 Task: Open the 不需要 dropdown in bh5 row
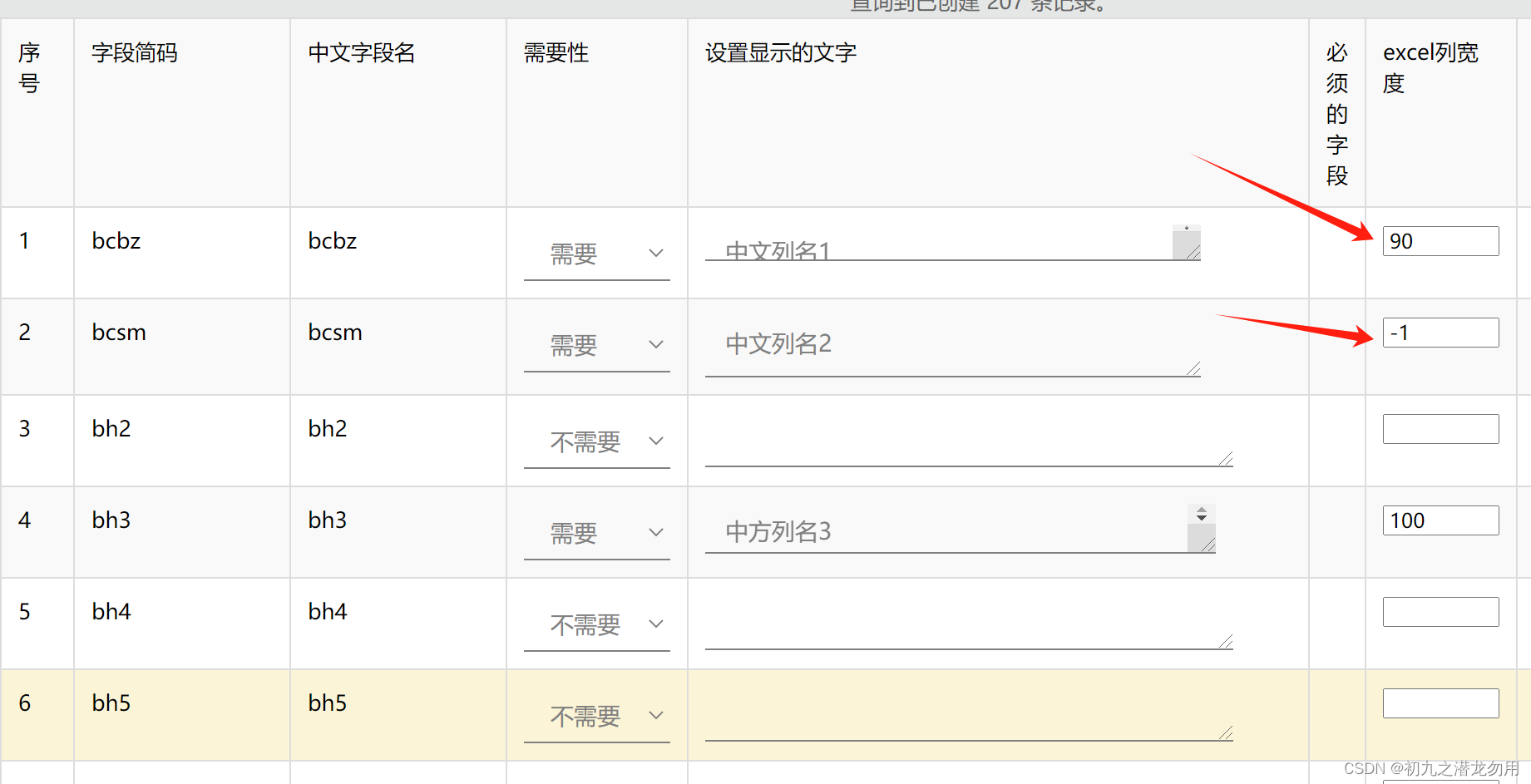596,716
